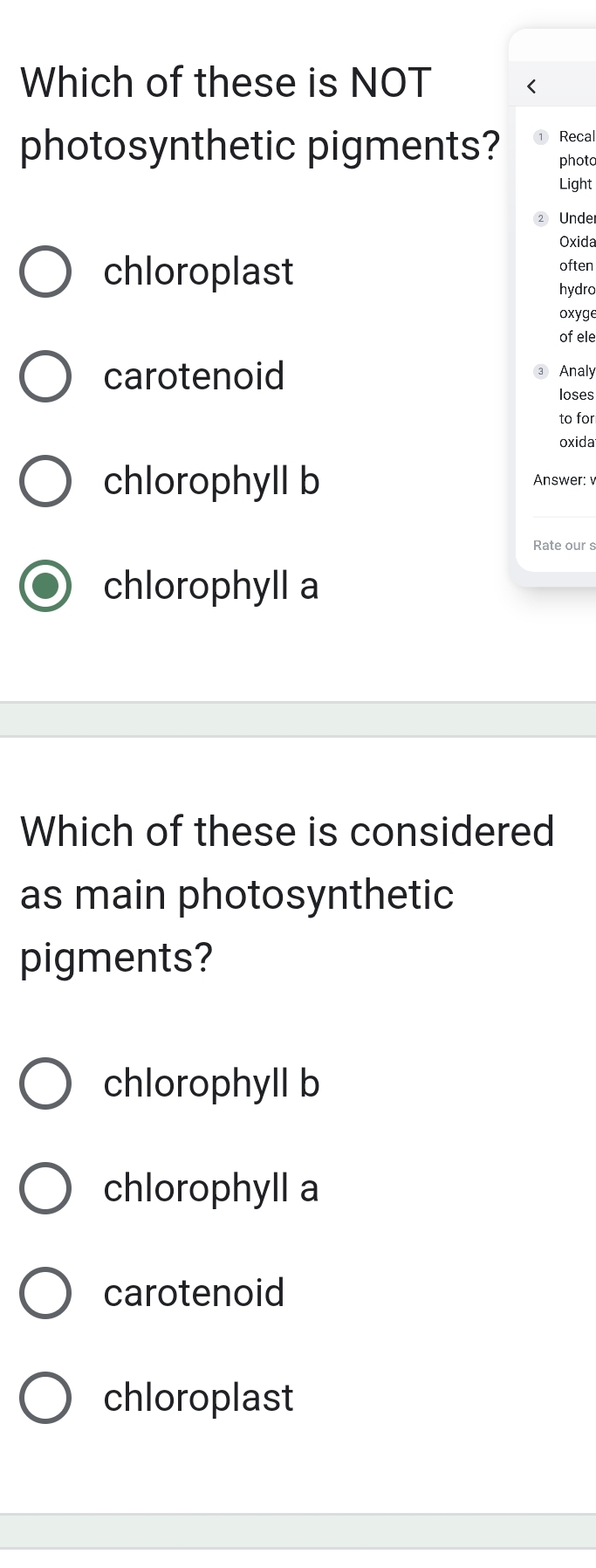
Task: Select the carotenoid option in the NOT question
Action: coord(45,376)
